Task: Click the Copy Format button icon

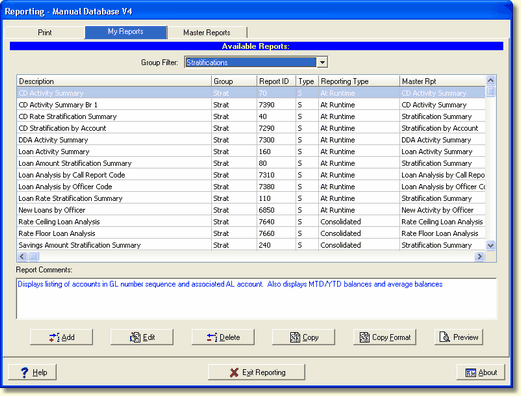Action: pyautogui.click(x=365, y=337)
